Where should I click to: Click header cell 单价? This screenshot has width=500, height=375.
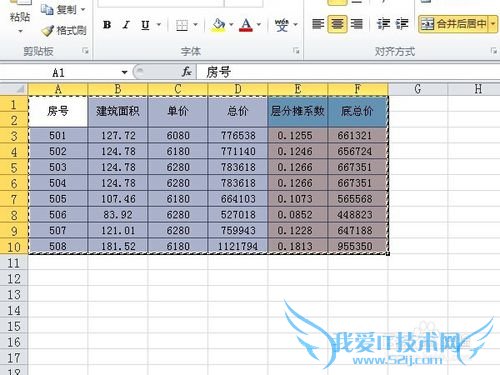tap(178, 112)
